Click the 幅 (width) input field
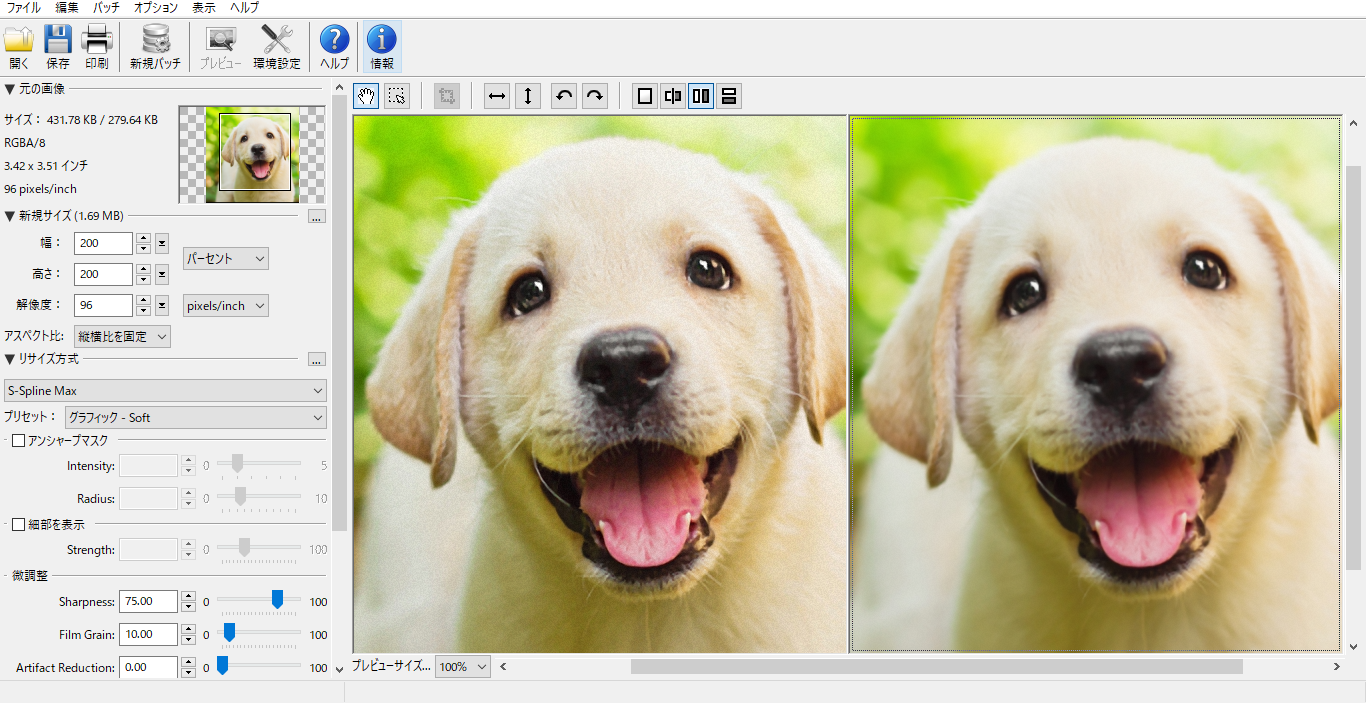 pyautogui.click(x=103, y=243)
